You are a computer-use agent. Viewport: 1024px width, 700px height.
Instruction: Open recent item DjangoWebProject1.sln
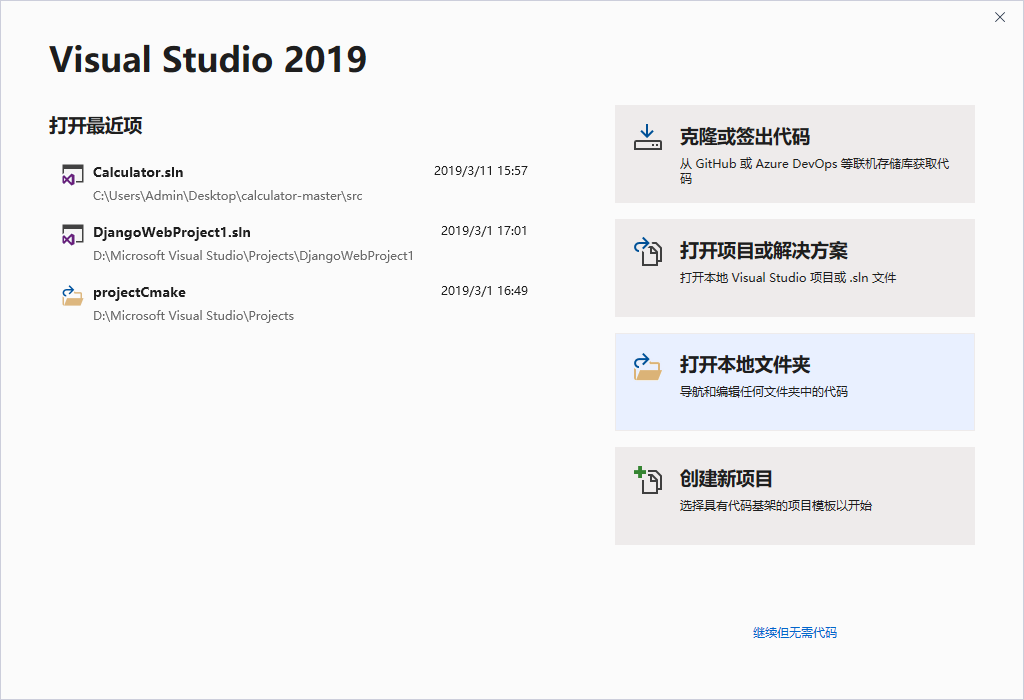[295, 244]
